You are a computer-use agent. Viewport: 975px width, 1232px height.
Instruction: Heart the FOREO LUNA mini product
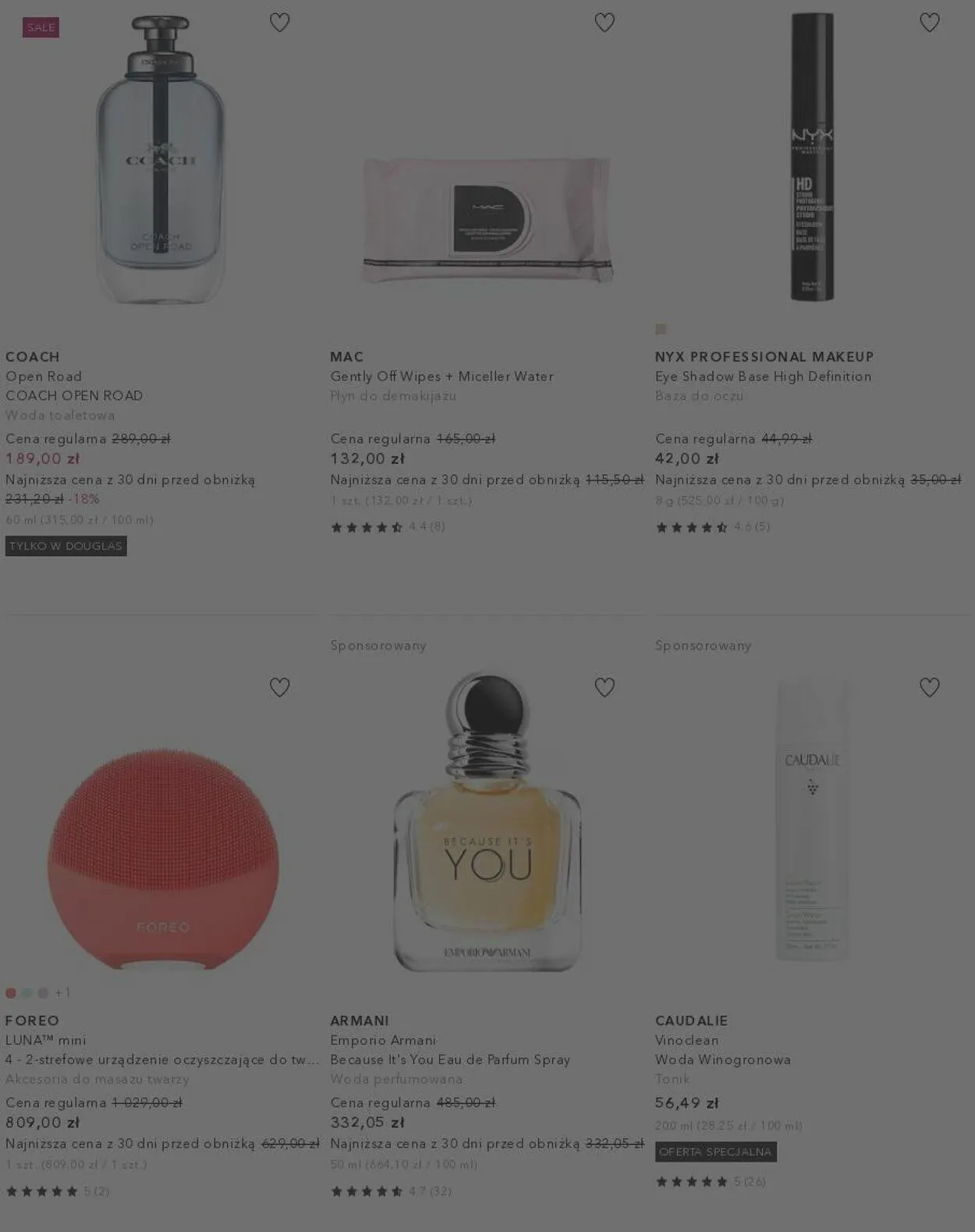[279, 687]
